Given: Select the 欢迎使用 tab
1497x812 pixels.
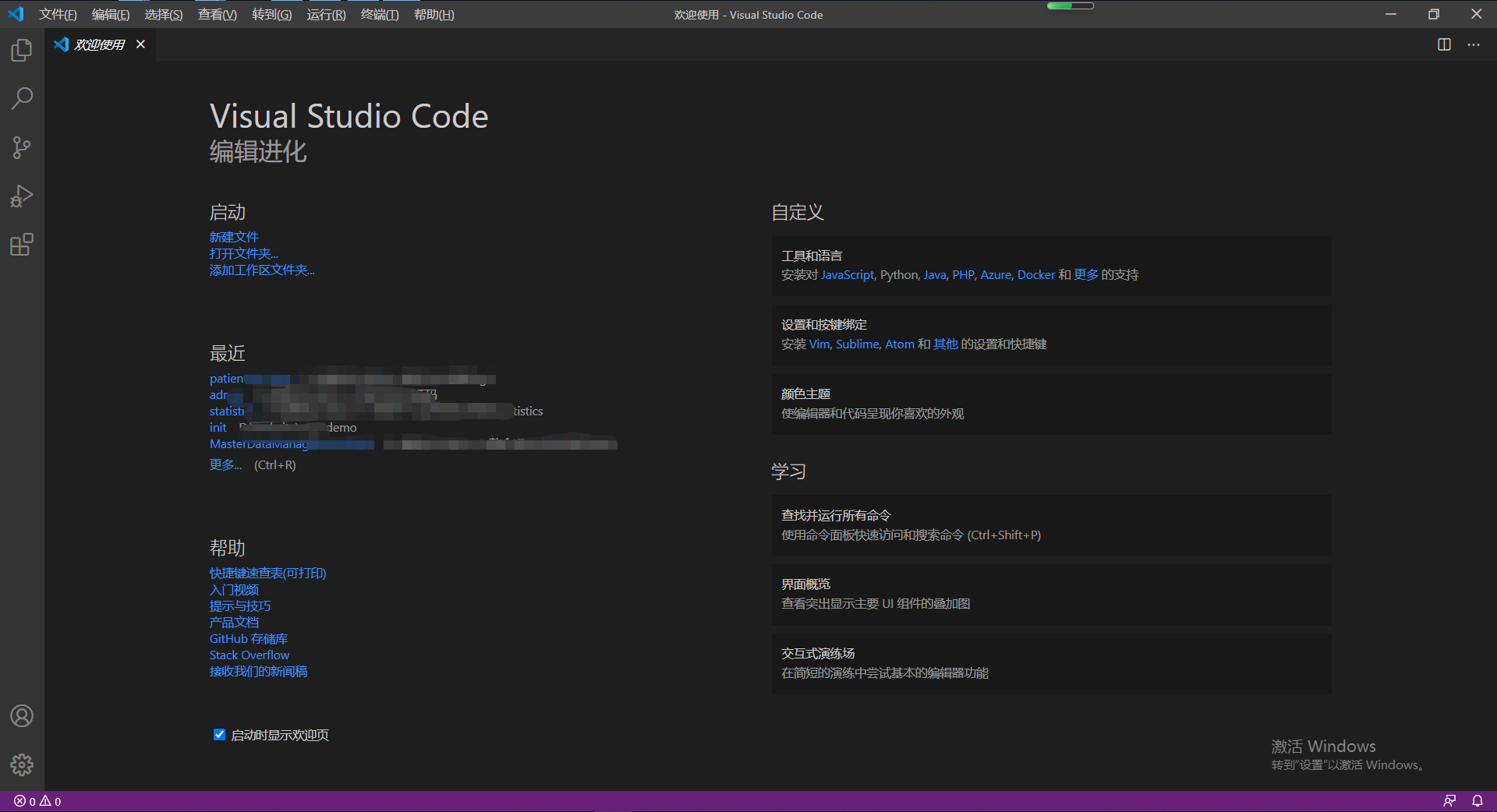Looking at the screenshot, I should 97,44.
